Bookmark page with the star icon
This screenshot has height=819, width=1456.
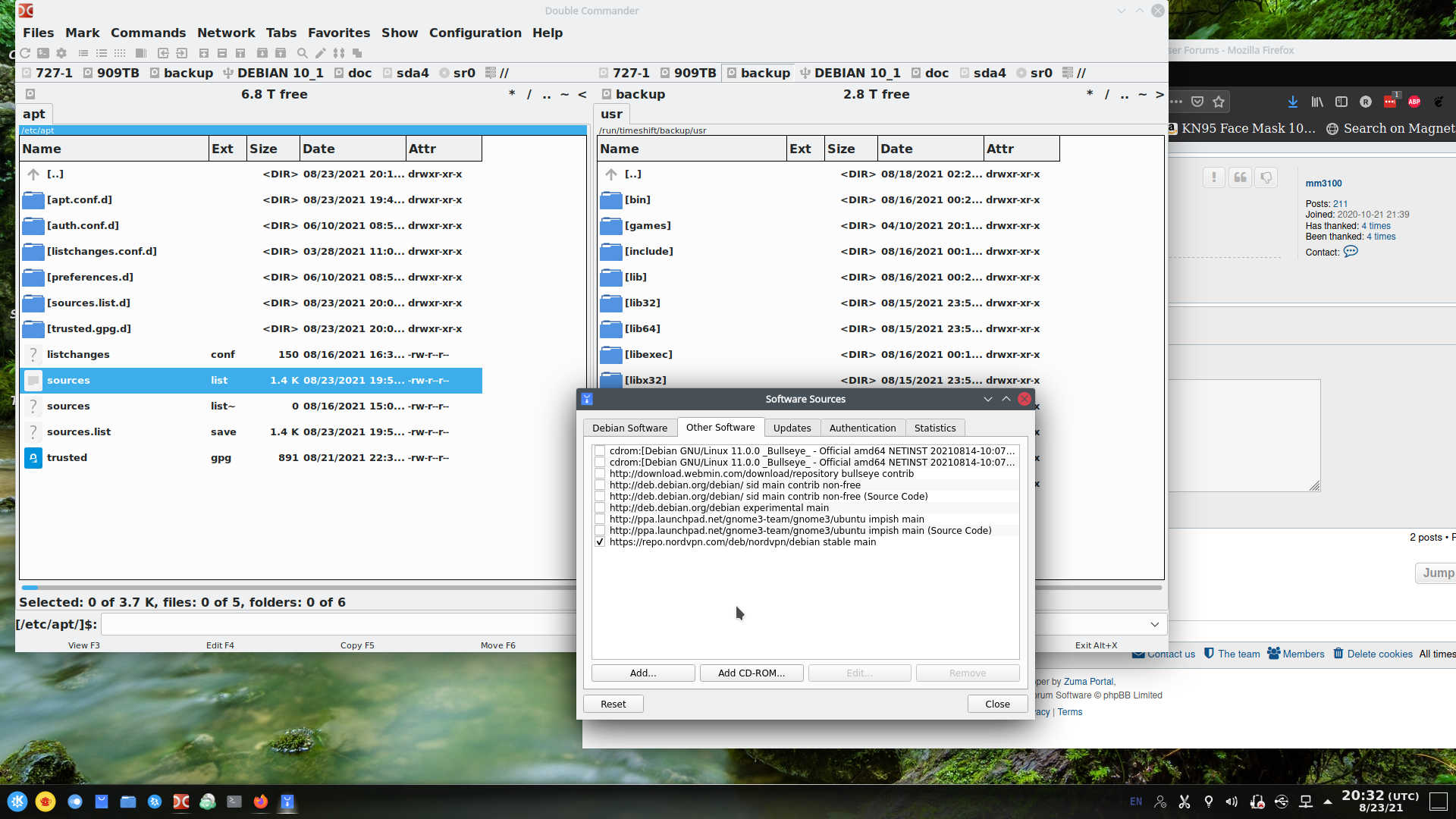click(x=1219, y=102)
